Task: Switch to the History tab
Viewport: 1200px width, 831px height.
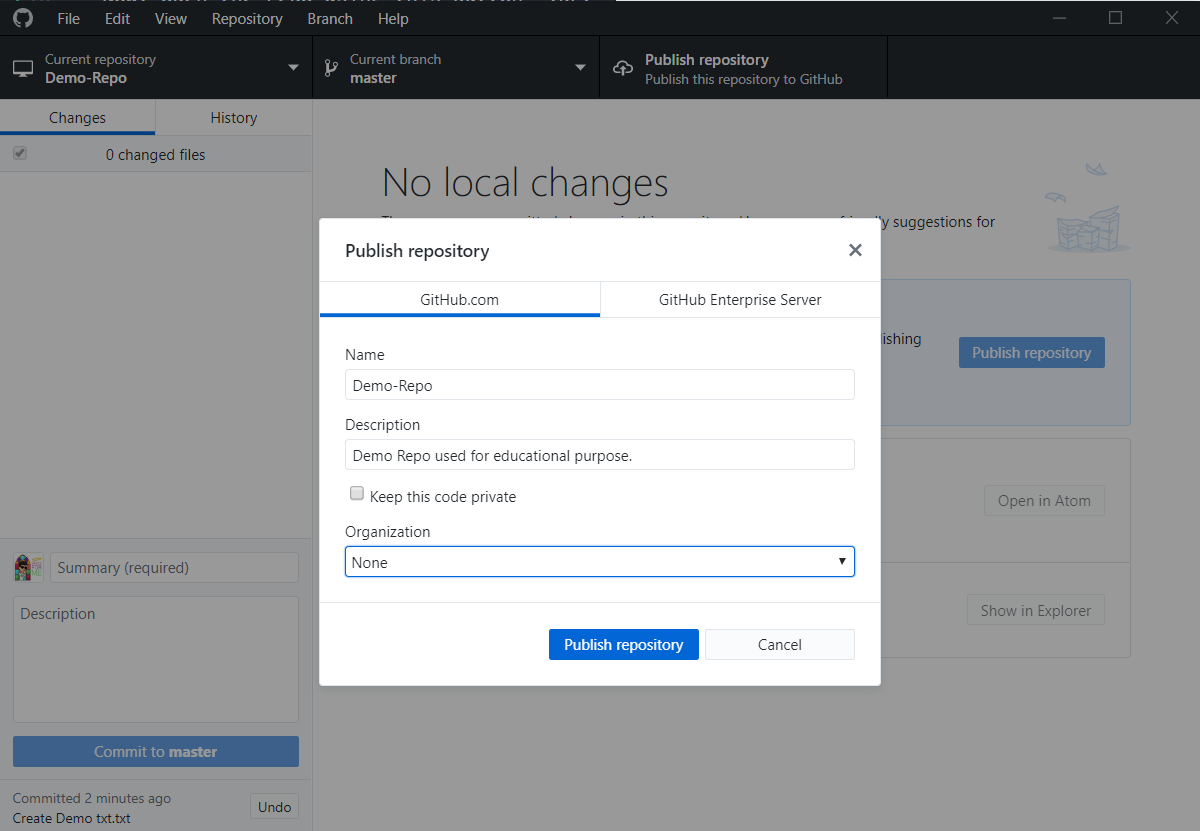Action: tap(234, 117)
